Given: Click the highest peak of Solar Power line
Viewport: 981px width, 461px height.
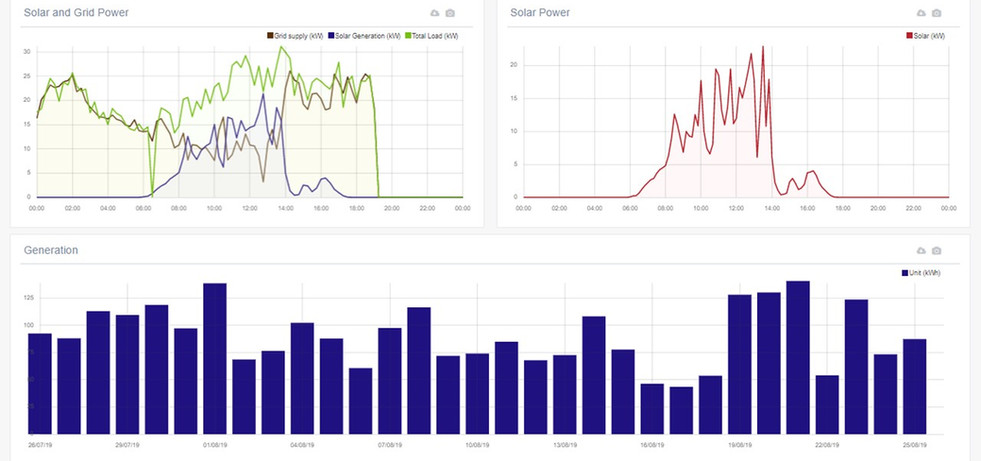Looking at the screenshot, I should [763, 47].
